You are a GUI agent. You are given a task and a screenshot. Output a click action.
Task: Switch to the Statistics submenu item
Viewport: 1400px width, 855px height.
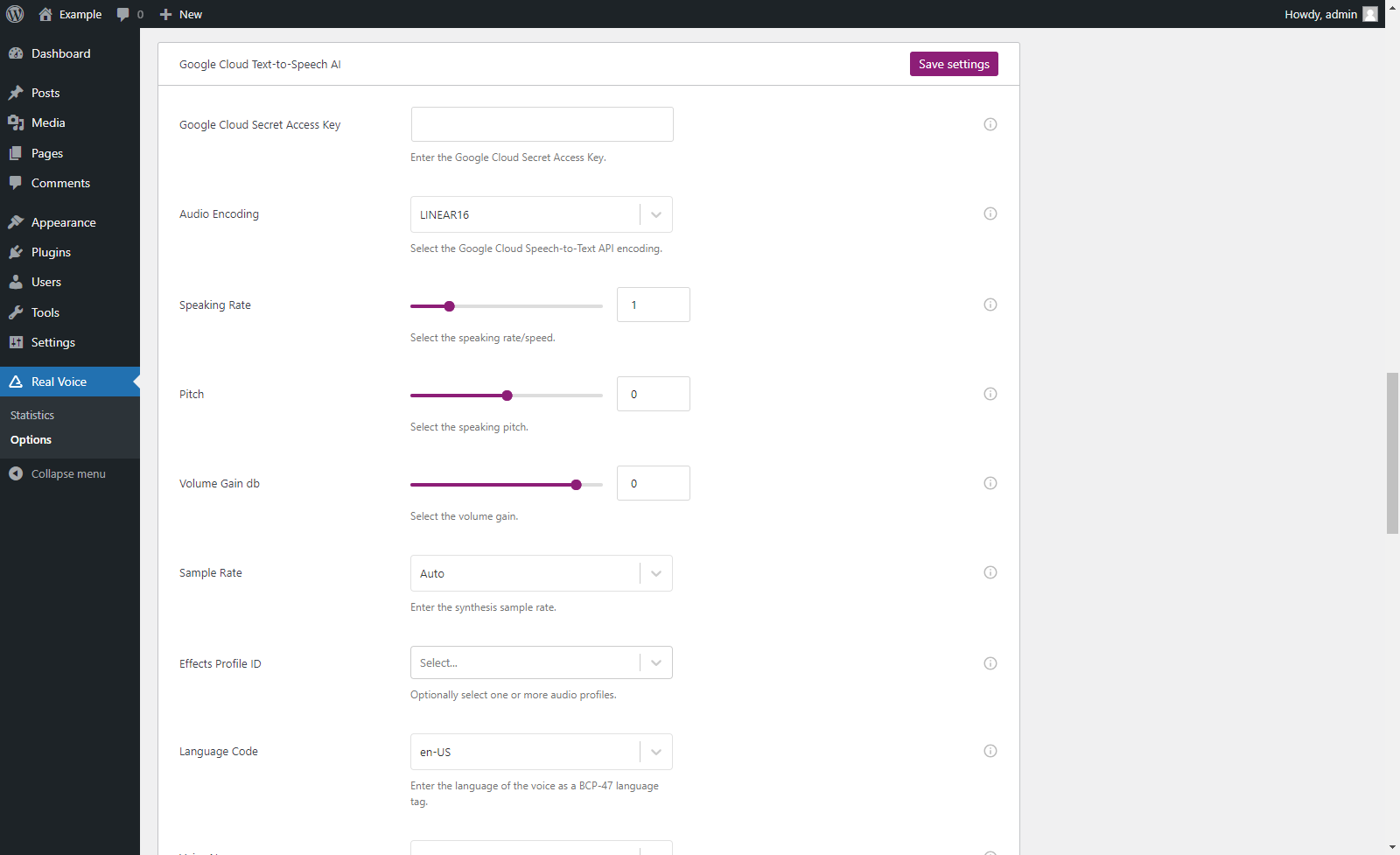point(31,415)
